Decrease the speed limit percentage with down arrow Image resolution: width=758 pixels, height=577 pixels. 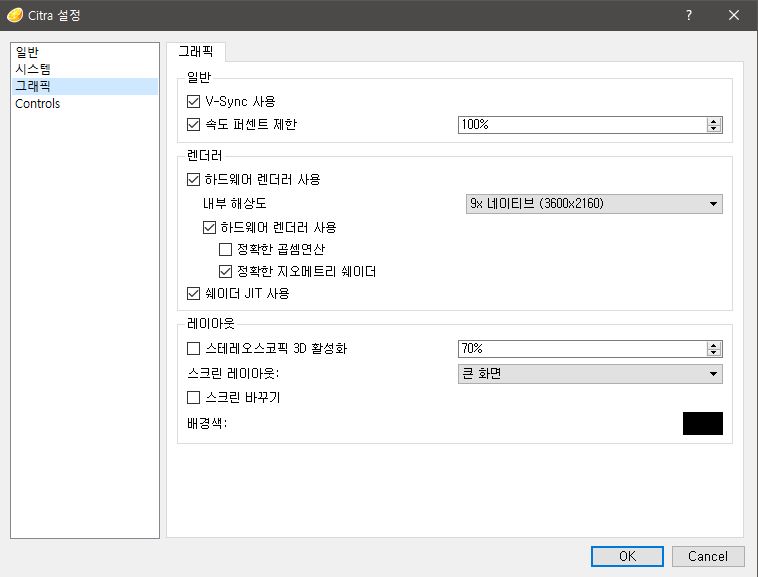pos(713,129)
